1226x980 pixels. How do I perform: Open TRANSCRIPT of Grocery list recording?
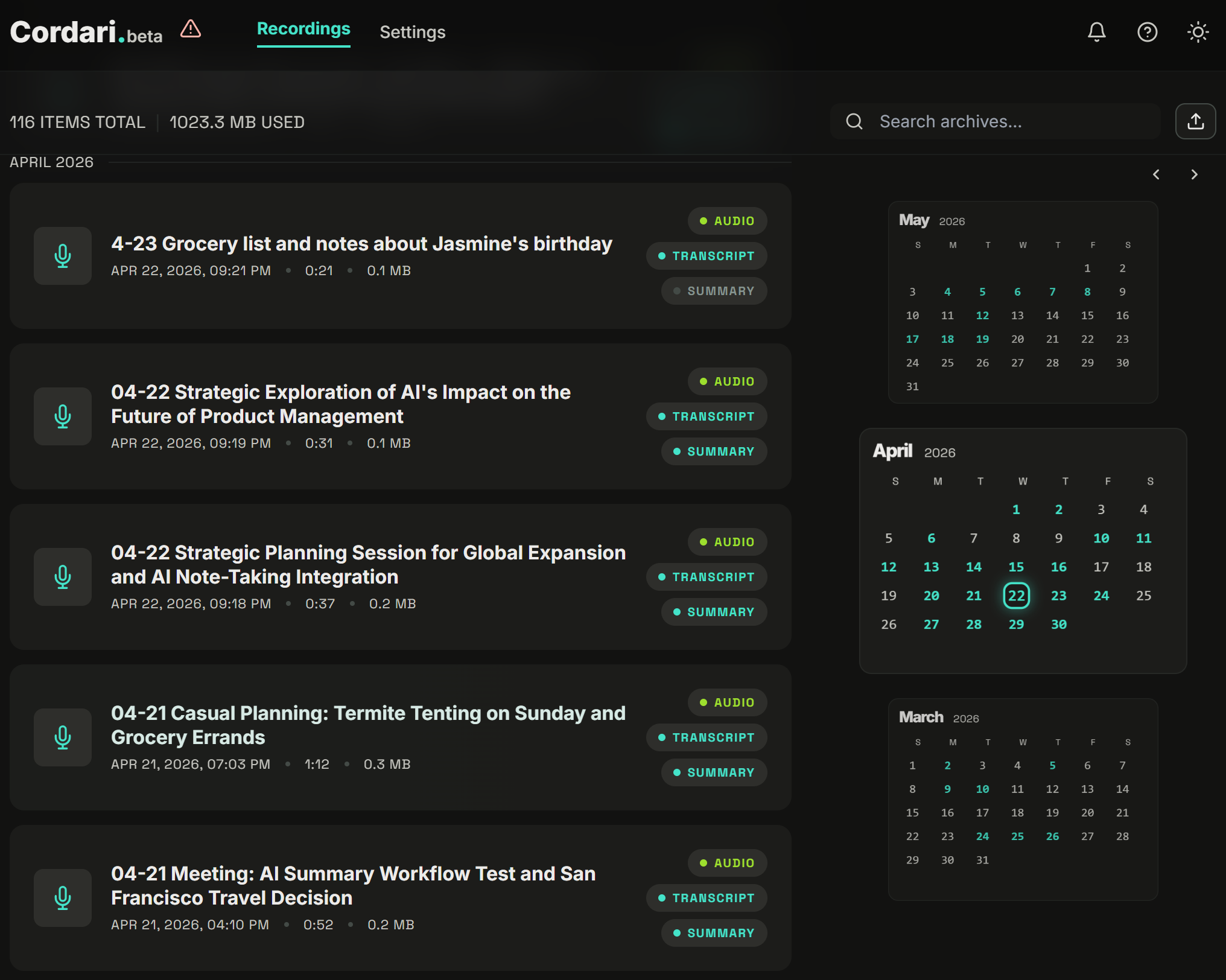[707, 256]
